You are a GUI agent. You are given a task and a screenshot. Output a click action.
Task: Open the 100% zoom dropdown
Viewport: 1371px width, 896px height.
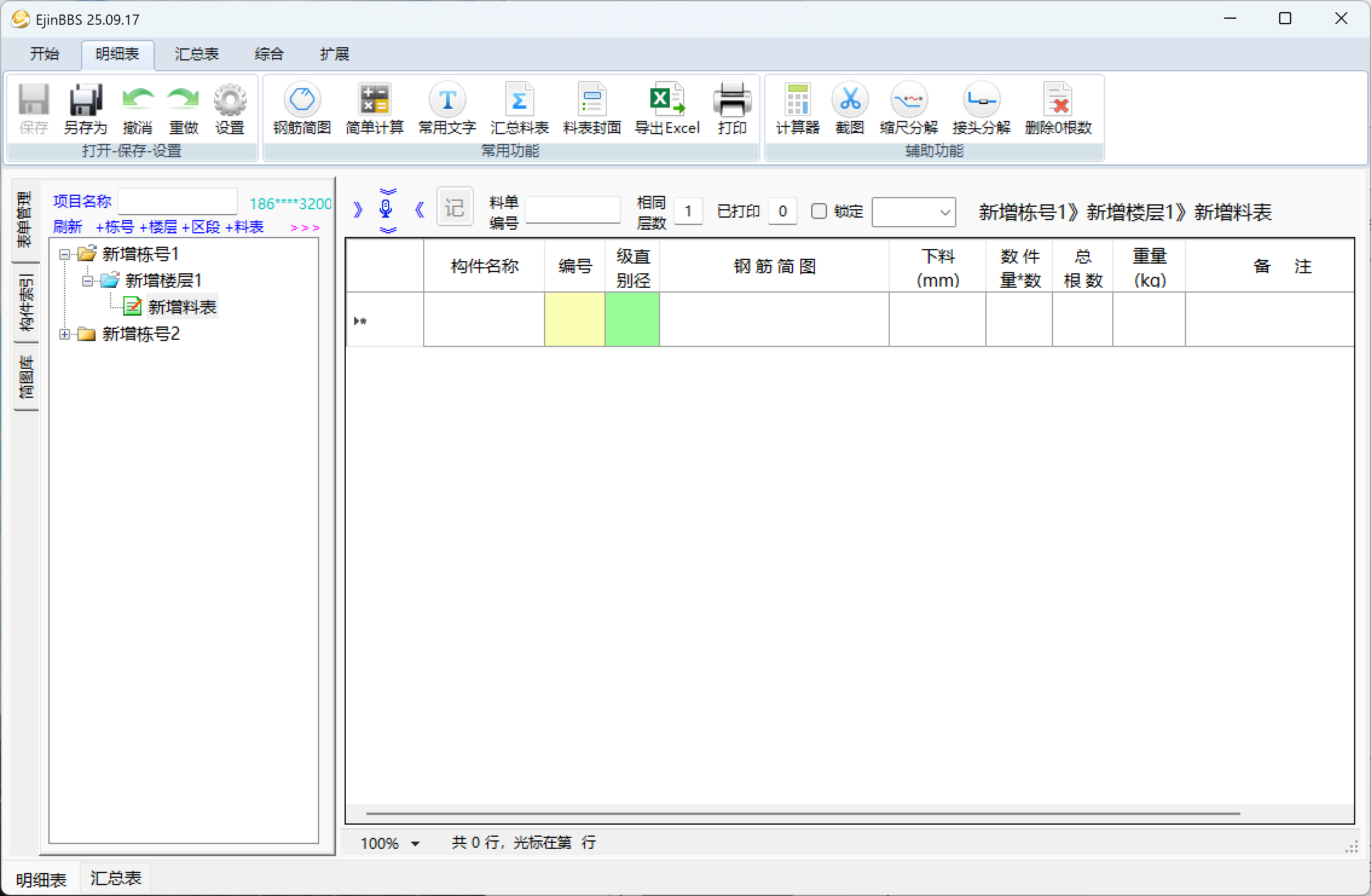[415, 843]
